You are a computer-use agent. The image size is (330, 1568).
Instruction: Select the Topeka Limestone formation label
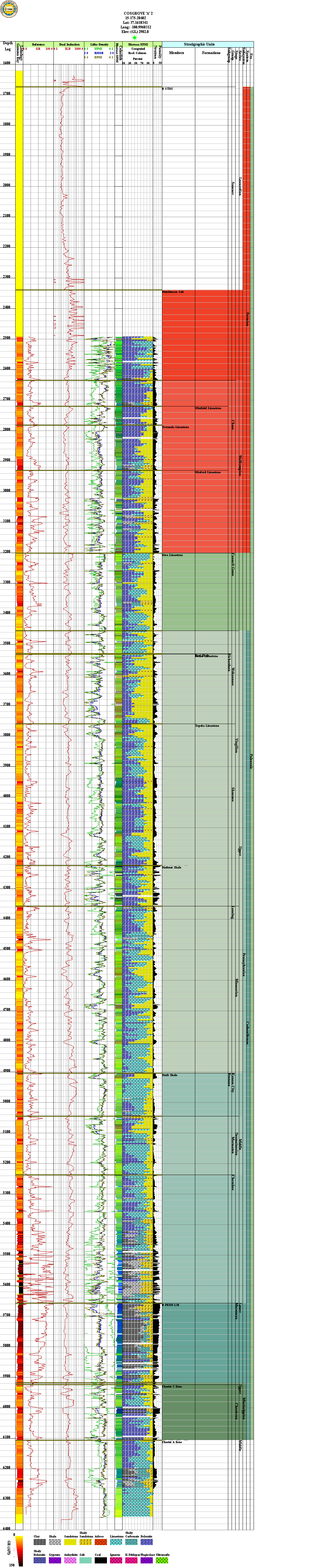[207, 726]
